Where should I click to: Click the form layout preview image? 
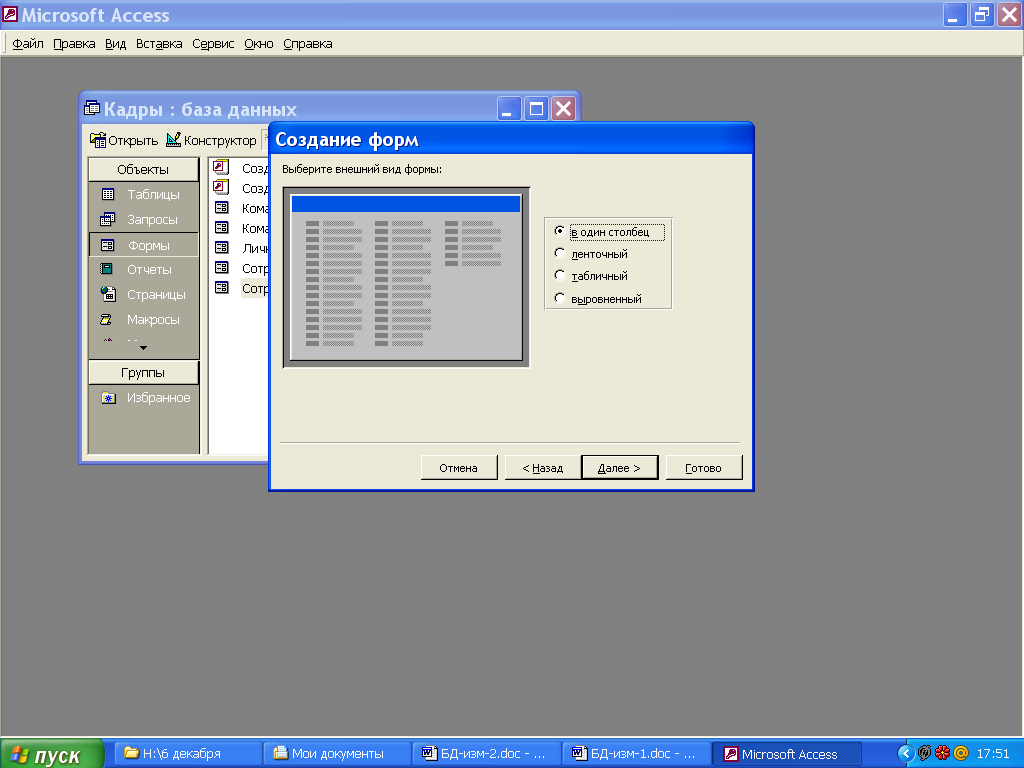click(406, 278)
